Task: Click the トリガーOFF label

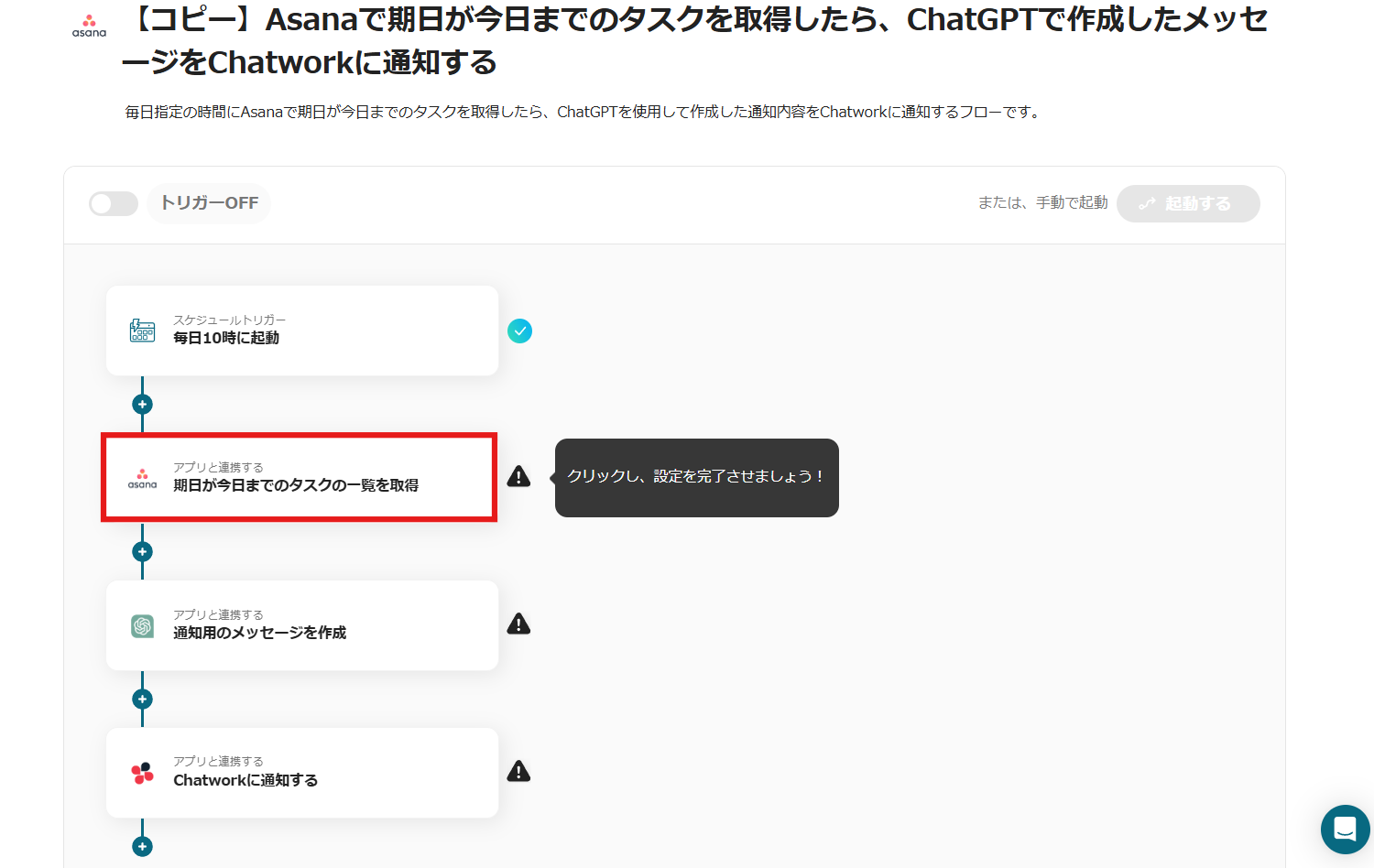Action: (209, 203)
